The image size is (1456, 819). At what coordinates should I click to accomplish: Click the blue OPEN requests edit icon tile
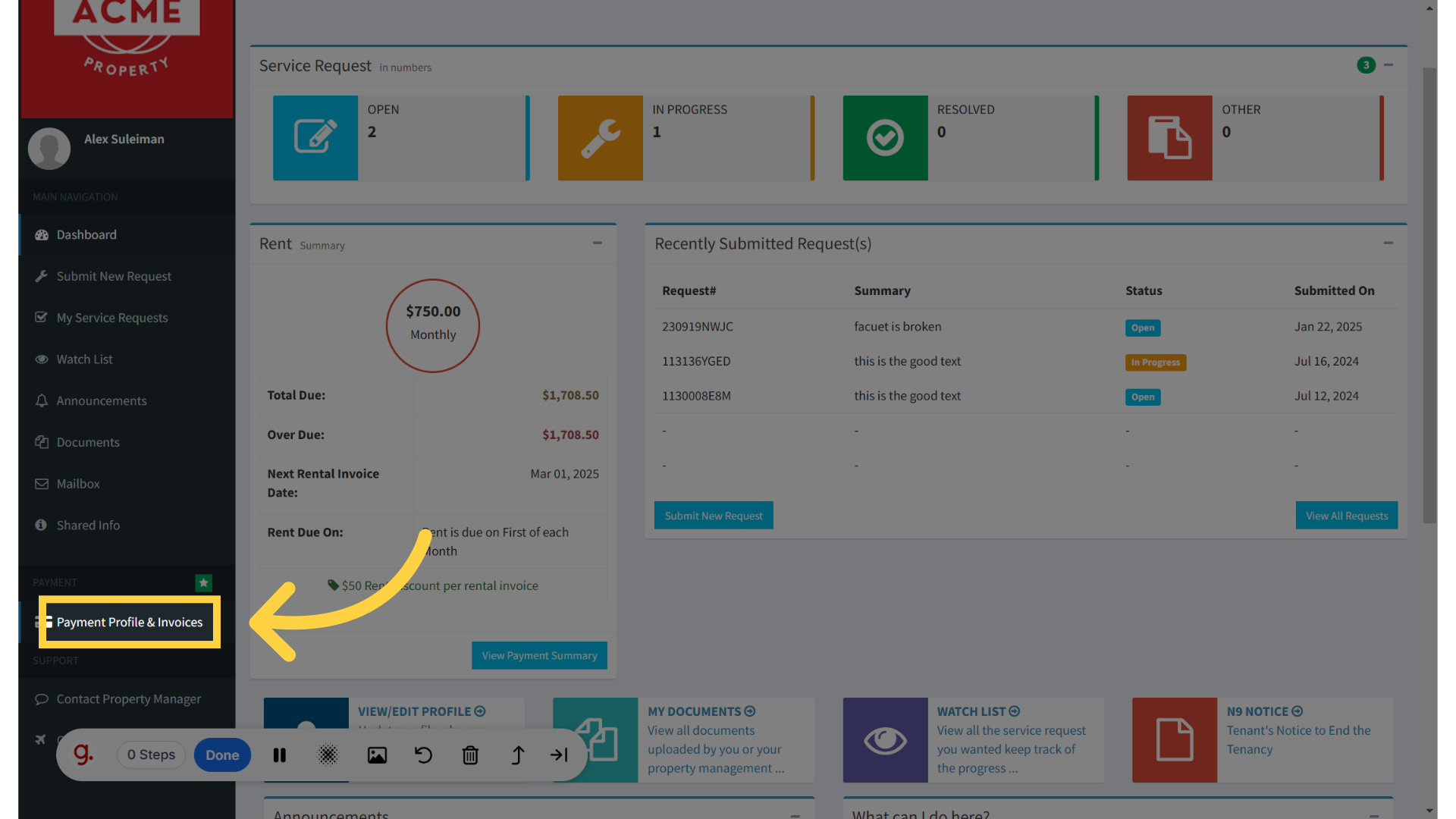click(x=315, y=138)
